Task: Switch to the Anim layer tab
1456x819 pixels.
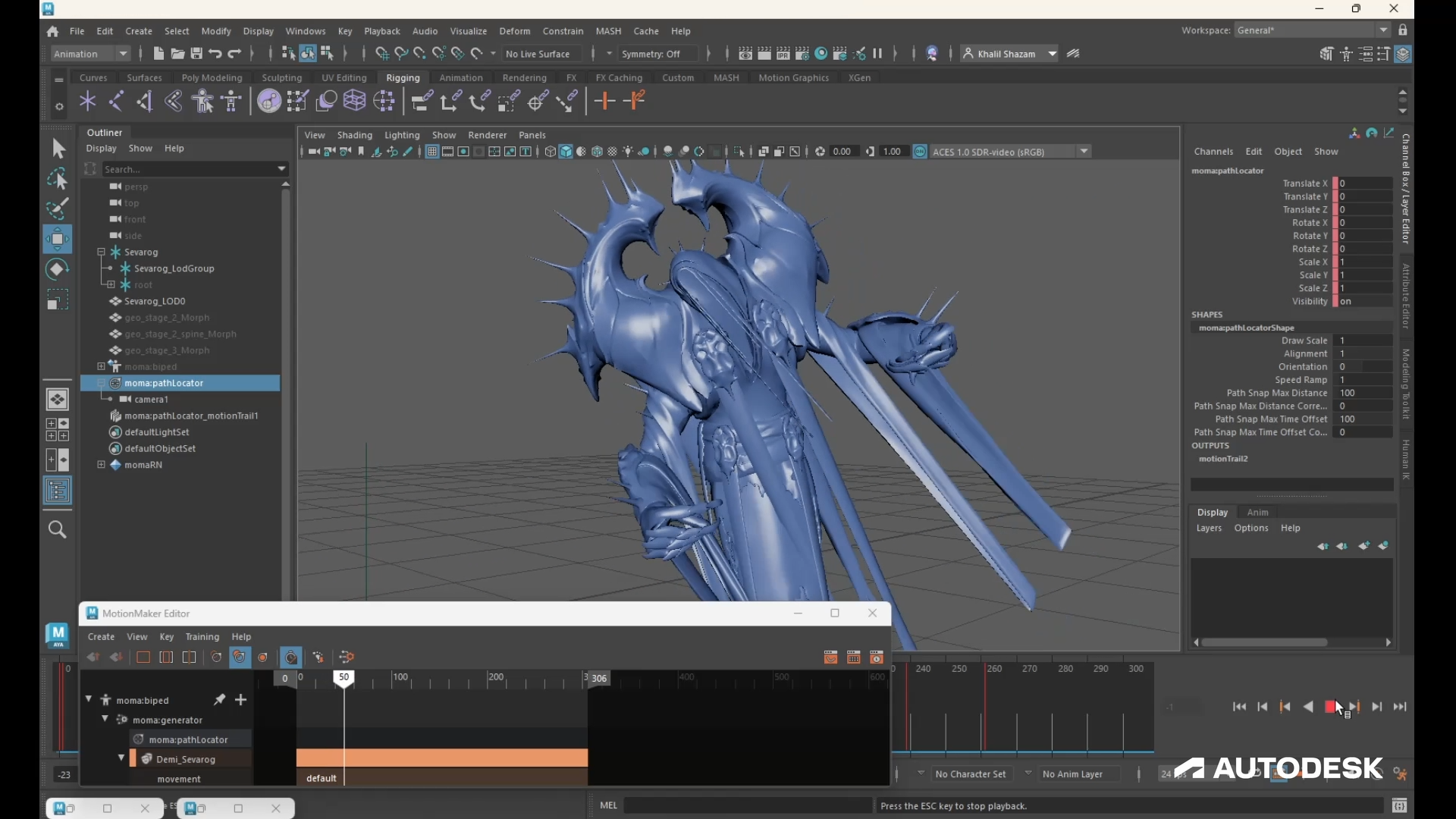Action: (x=1257, y=513)
